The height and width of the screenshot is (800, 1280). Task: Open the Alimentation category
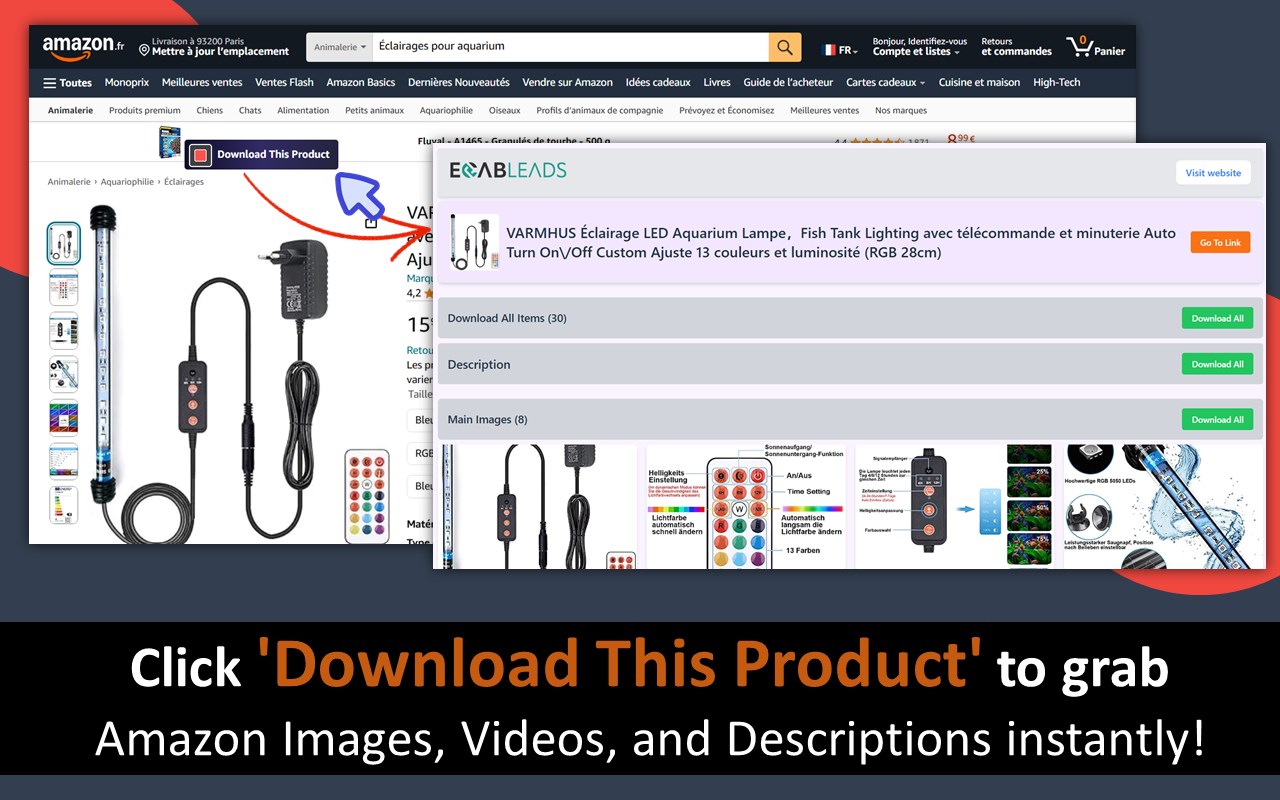303,111
